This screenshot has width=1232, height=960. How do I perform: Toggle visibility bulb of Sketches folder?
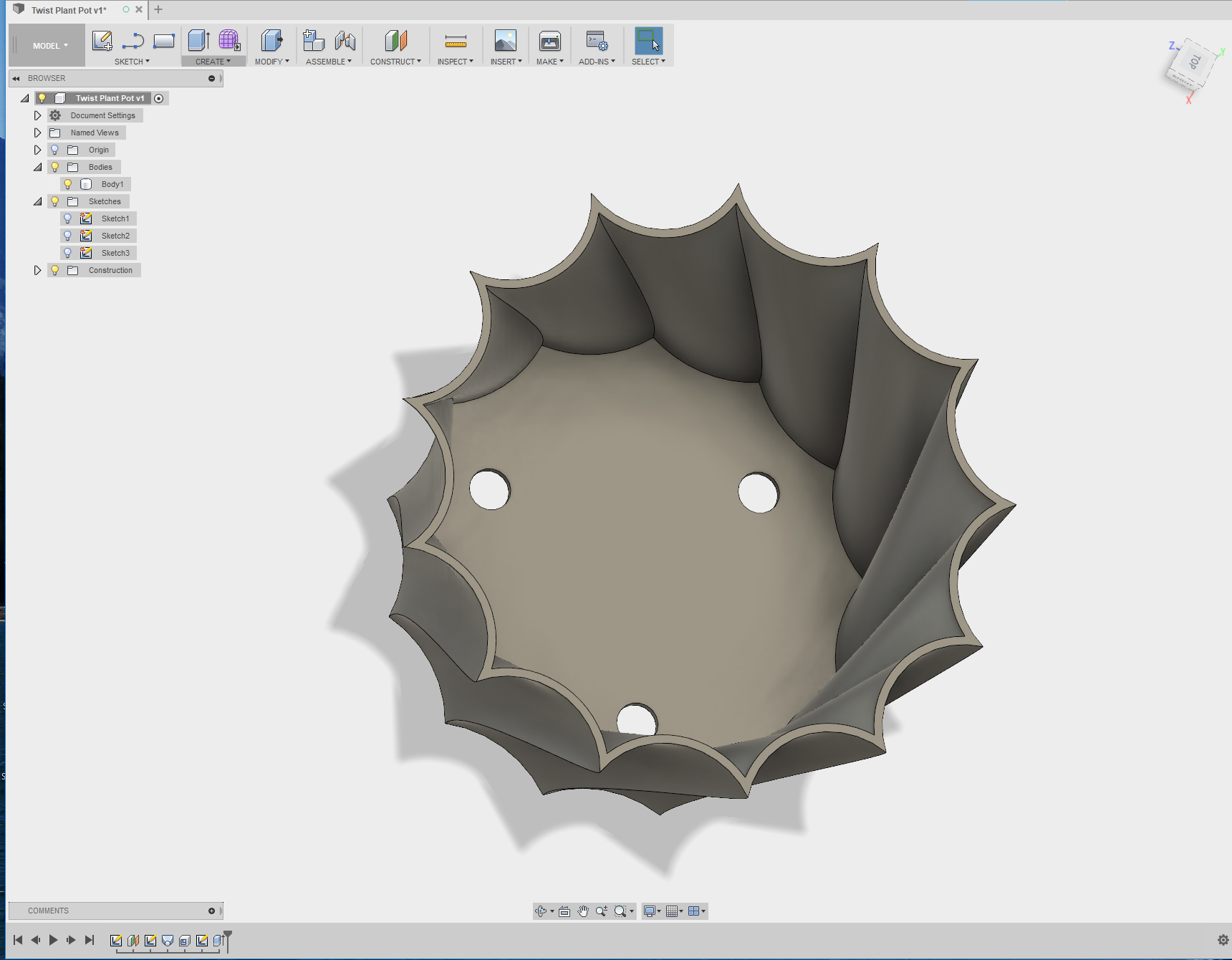55,201
